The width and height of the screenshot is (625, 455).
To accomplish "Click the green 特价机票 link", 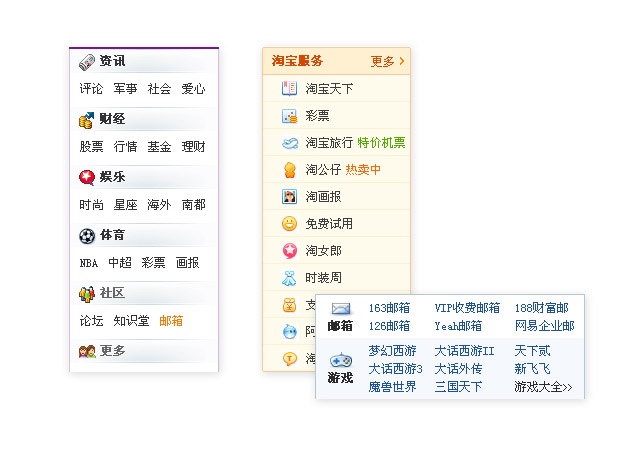I will pos(381,143).
